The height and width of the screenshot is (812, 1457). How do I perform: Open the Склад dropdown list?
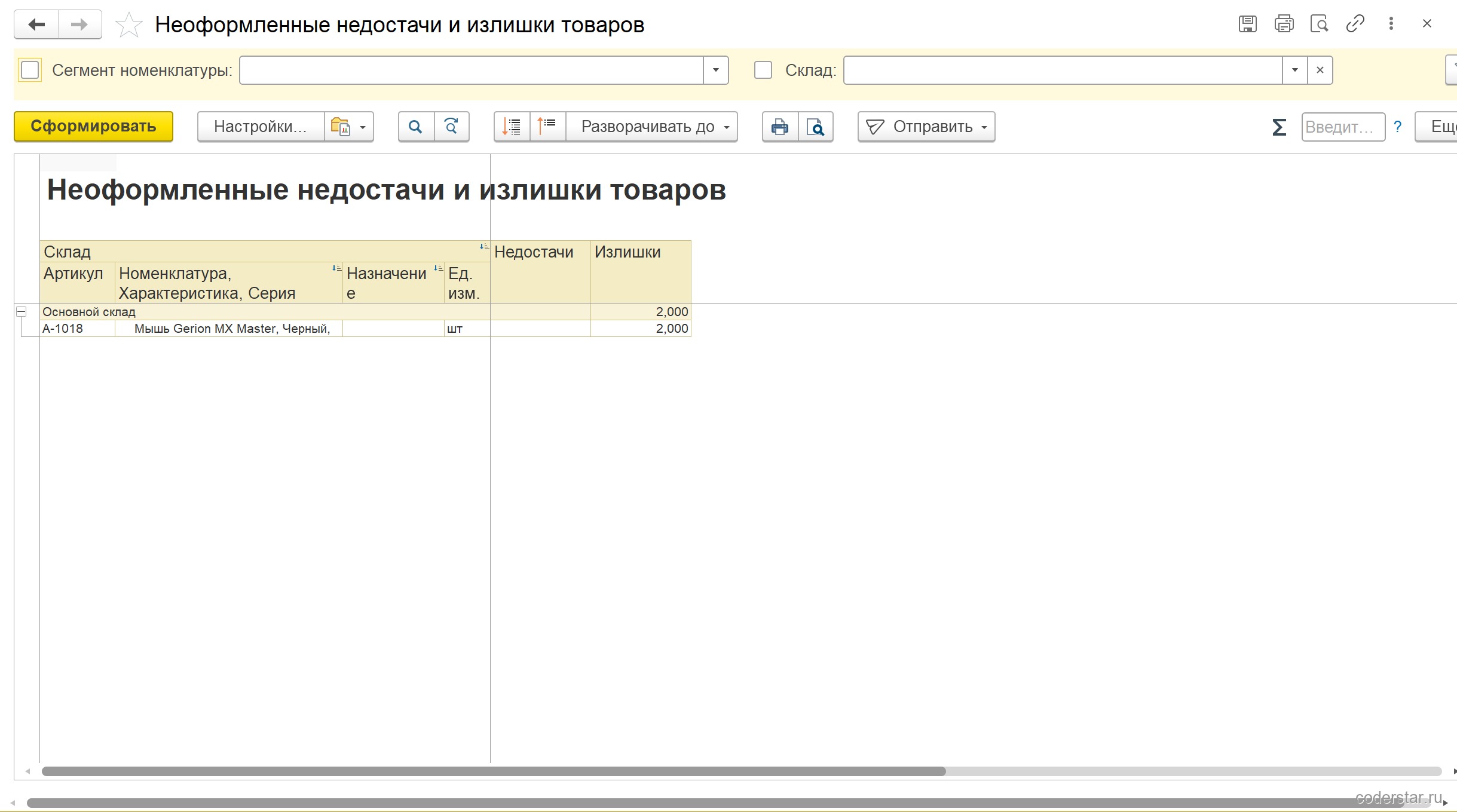tap(1295, 70)
